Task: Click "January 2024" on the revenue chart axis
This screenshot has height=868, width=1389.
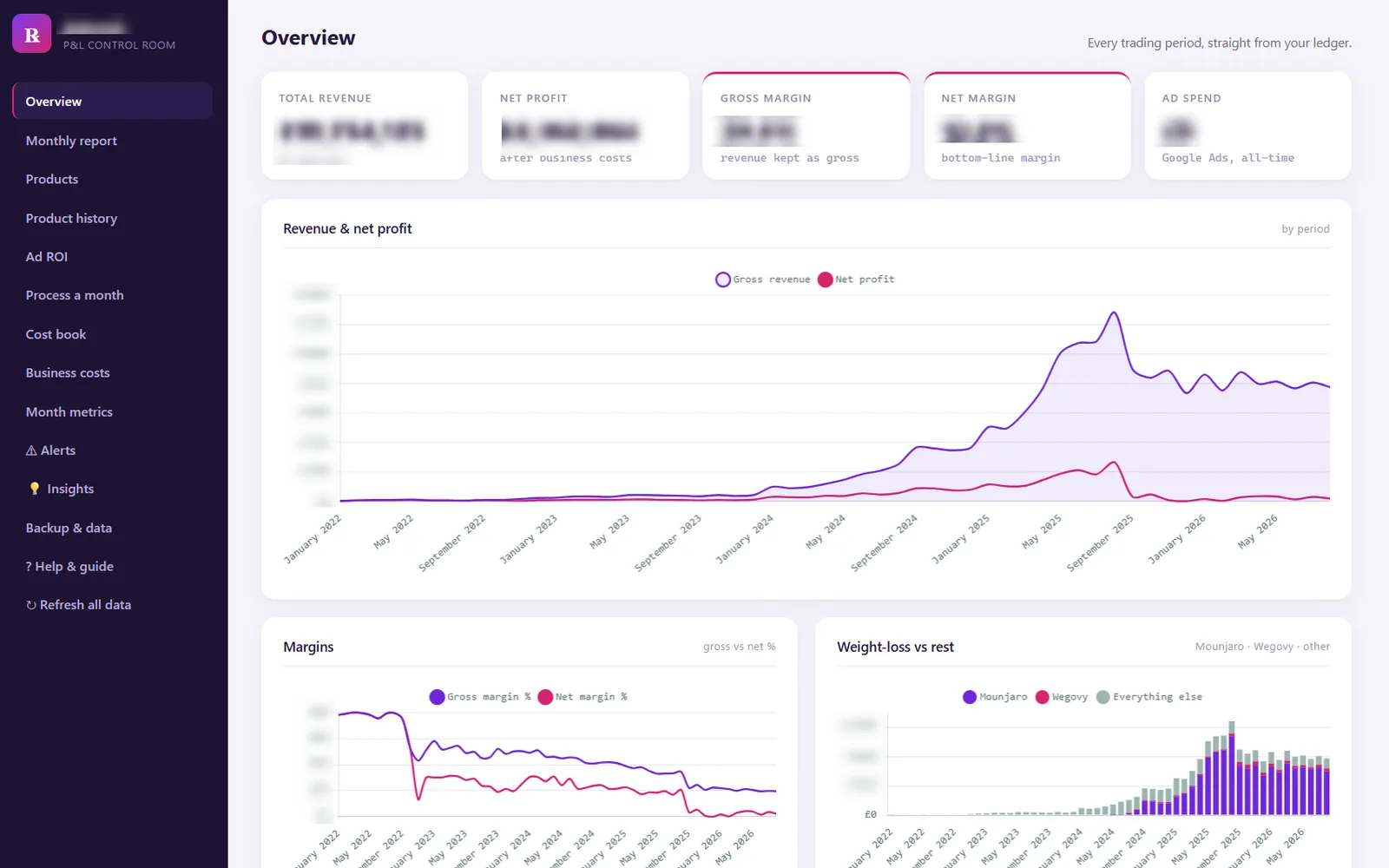Action: [744, 540]
